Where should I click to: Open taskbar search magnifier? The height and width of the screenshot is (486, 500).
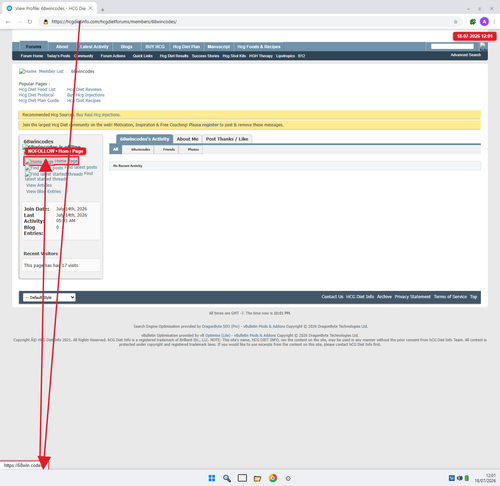point(227,478)
